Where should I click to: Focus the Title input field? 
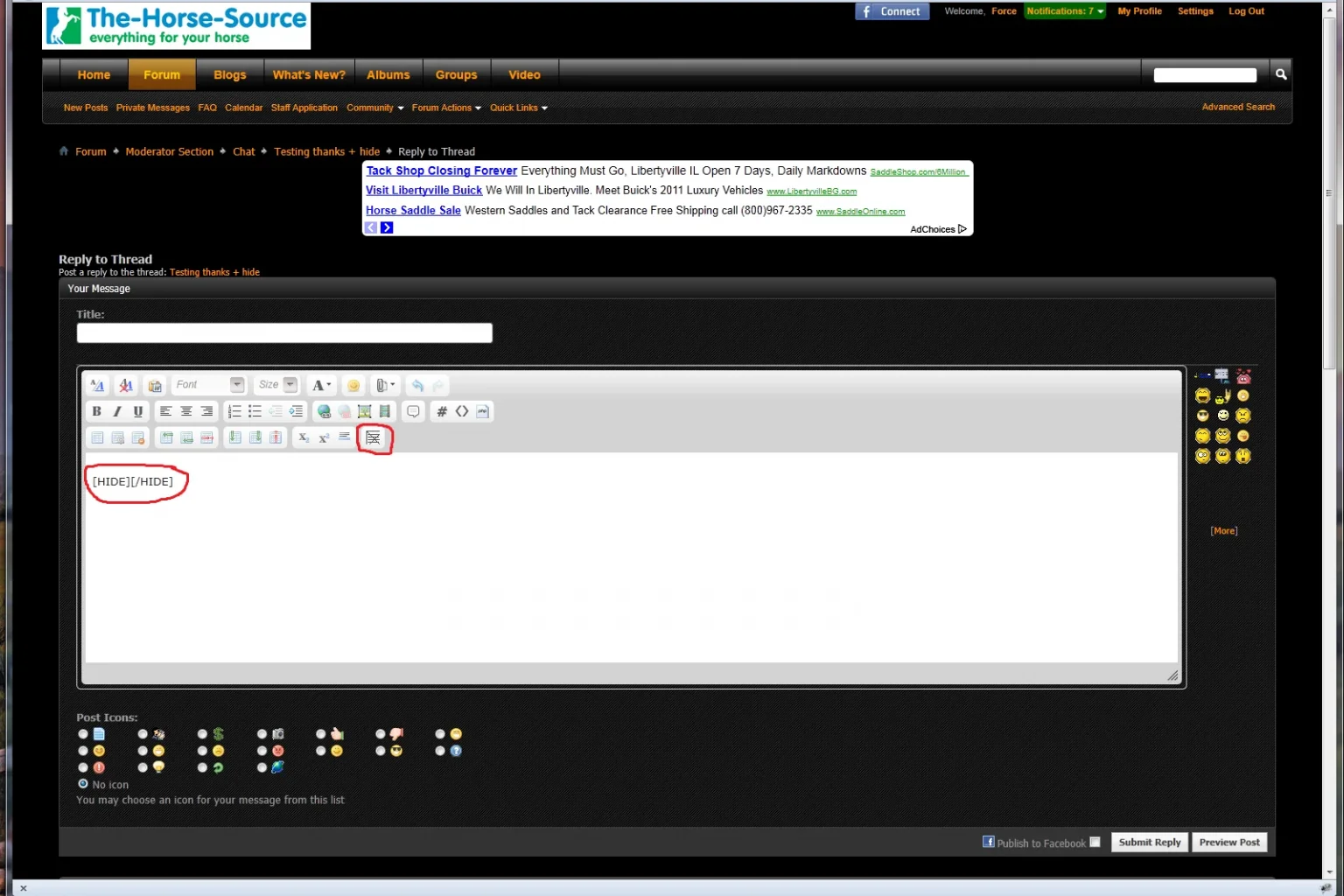(x=284, y=333)
